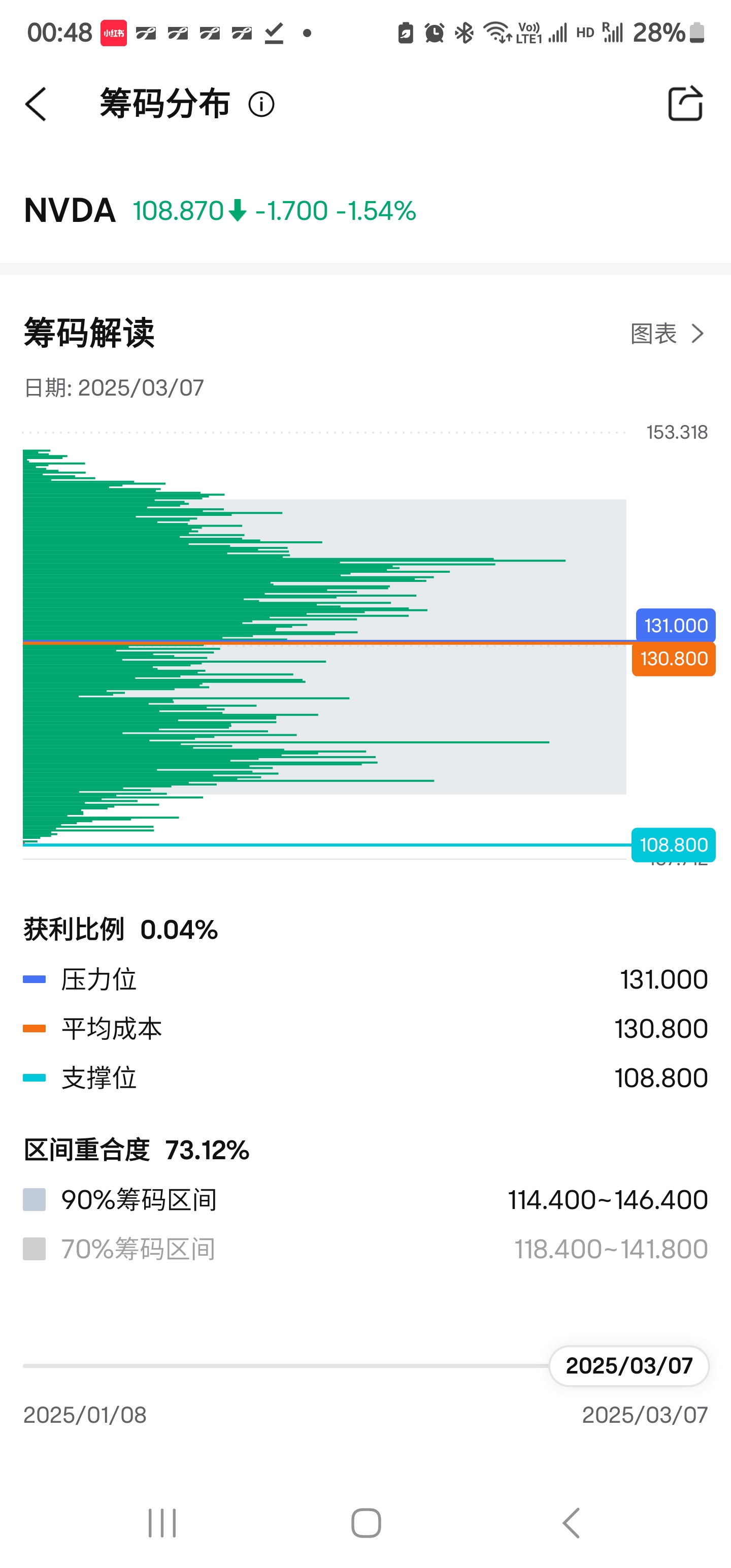
Task: Tap the date slider handle 2025/03/07
Action: click(629, 1366)
